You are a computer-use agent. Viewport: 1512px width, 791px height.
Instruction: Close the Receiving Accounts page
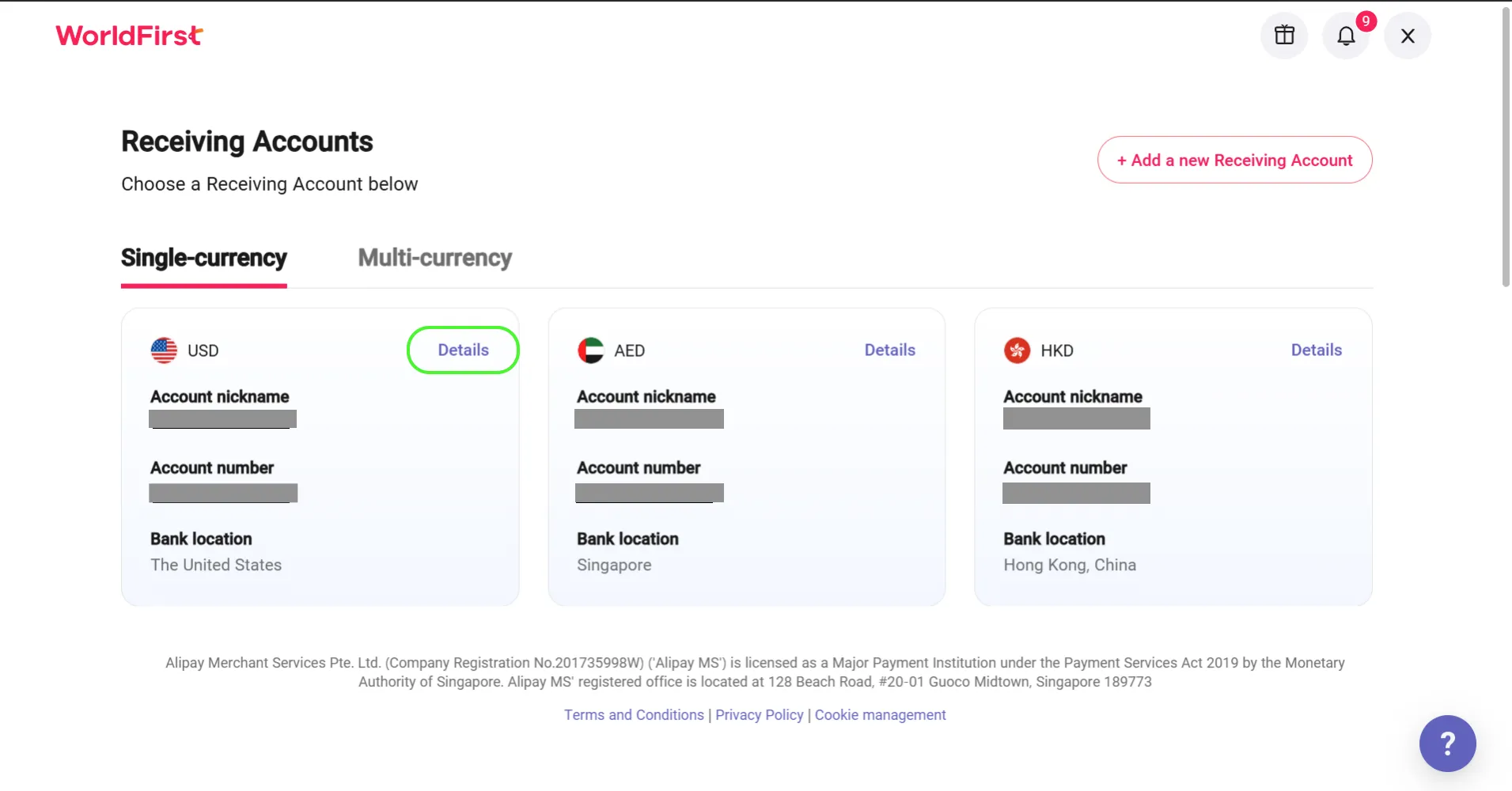tap(1408, 36)
